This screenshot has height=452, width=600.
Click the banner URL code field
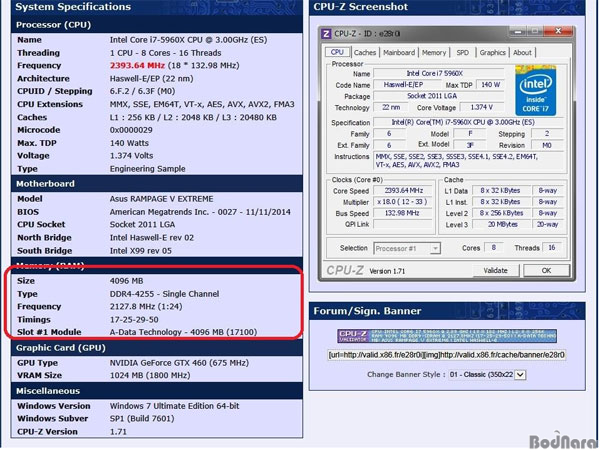pos(446,355)
